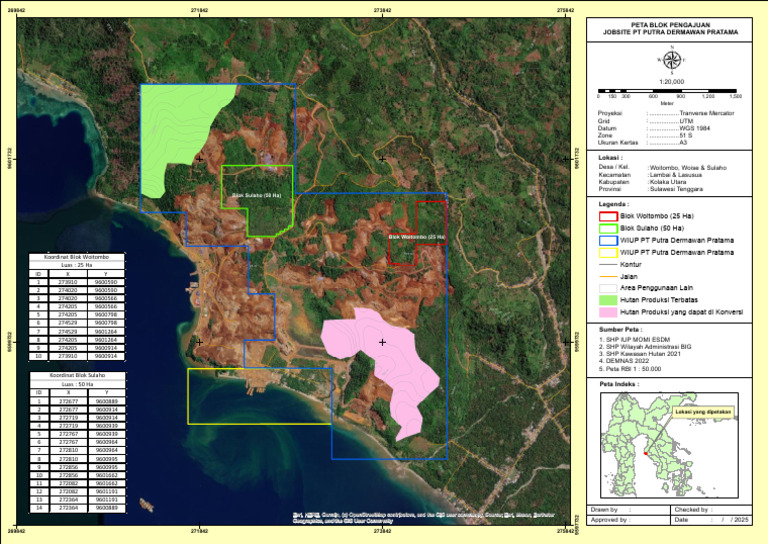Click legend label 'Blok Woitombo (25 Ha)'
This screenshot has height=544, width=768.
tap(657, 216)
